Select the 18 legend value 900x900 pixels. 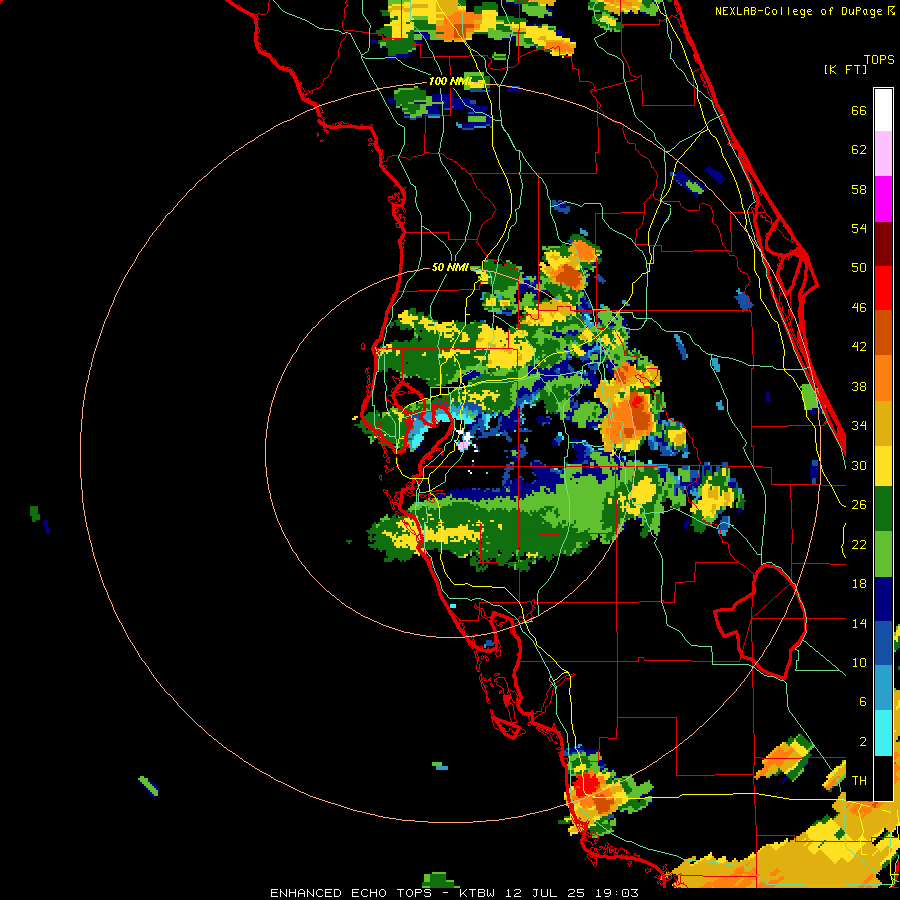point(859,584)
